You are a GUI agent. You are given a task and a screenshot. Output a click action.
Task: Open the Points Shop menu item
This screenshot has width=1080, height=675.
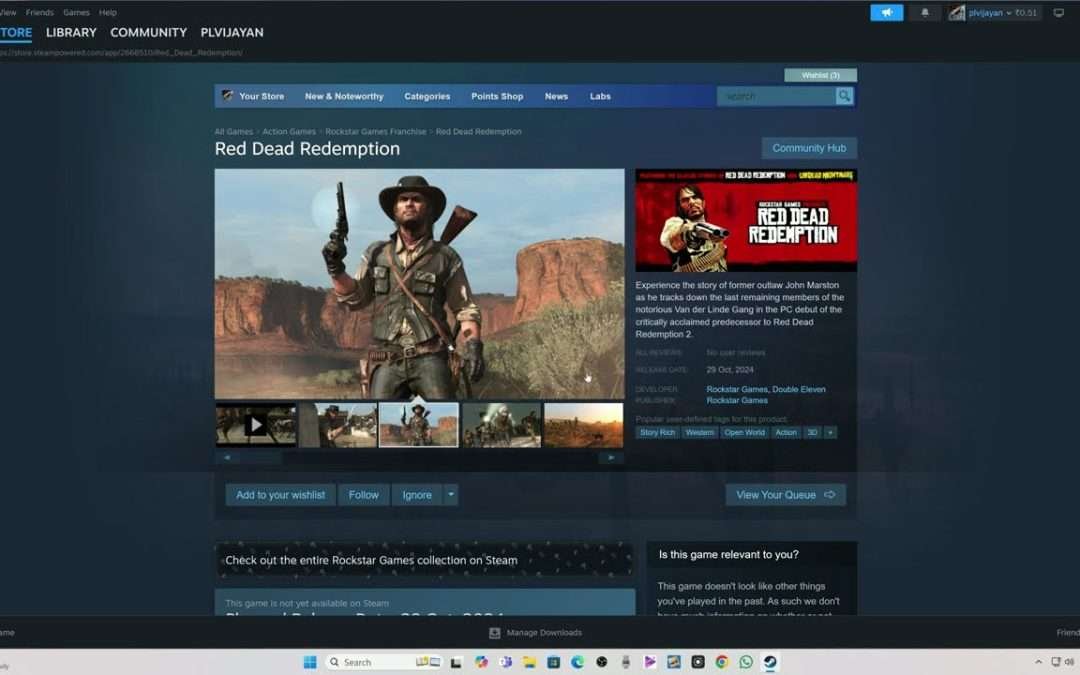pos(497,95)
